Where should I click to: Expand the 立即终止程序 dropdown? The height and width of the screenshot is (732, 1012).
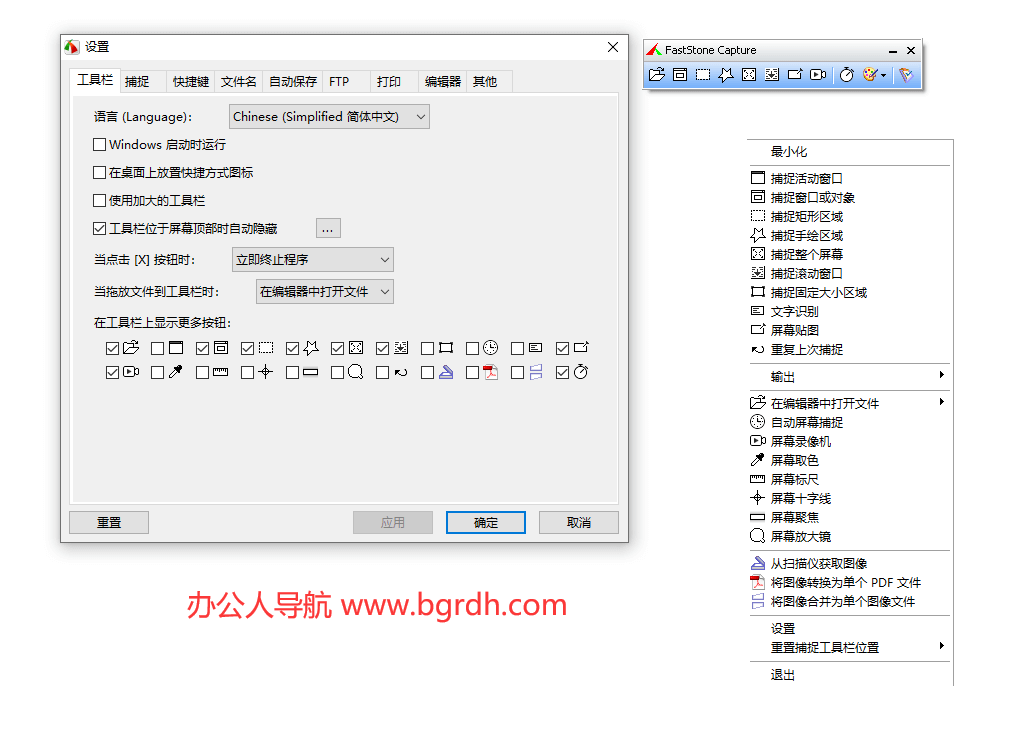312,260
